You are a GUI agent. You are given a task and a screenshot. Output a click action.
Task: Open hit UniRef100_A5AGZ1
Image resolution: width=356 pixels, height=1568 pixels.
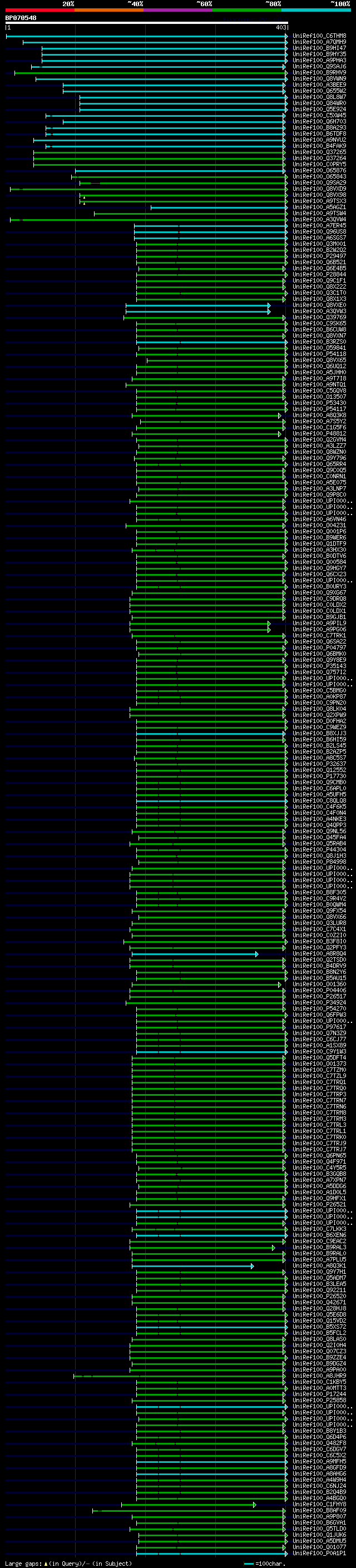pyautogui.click(x=319, y=207)
